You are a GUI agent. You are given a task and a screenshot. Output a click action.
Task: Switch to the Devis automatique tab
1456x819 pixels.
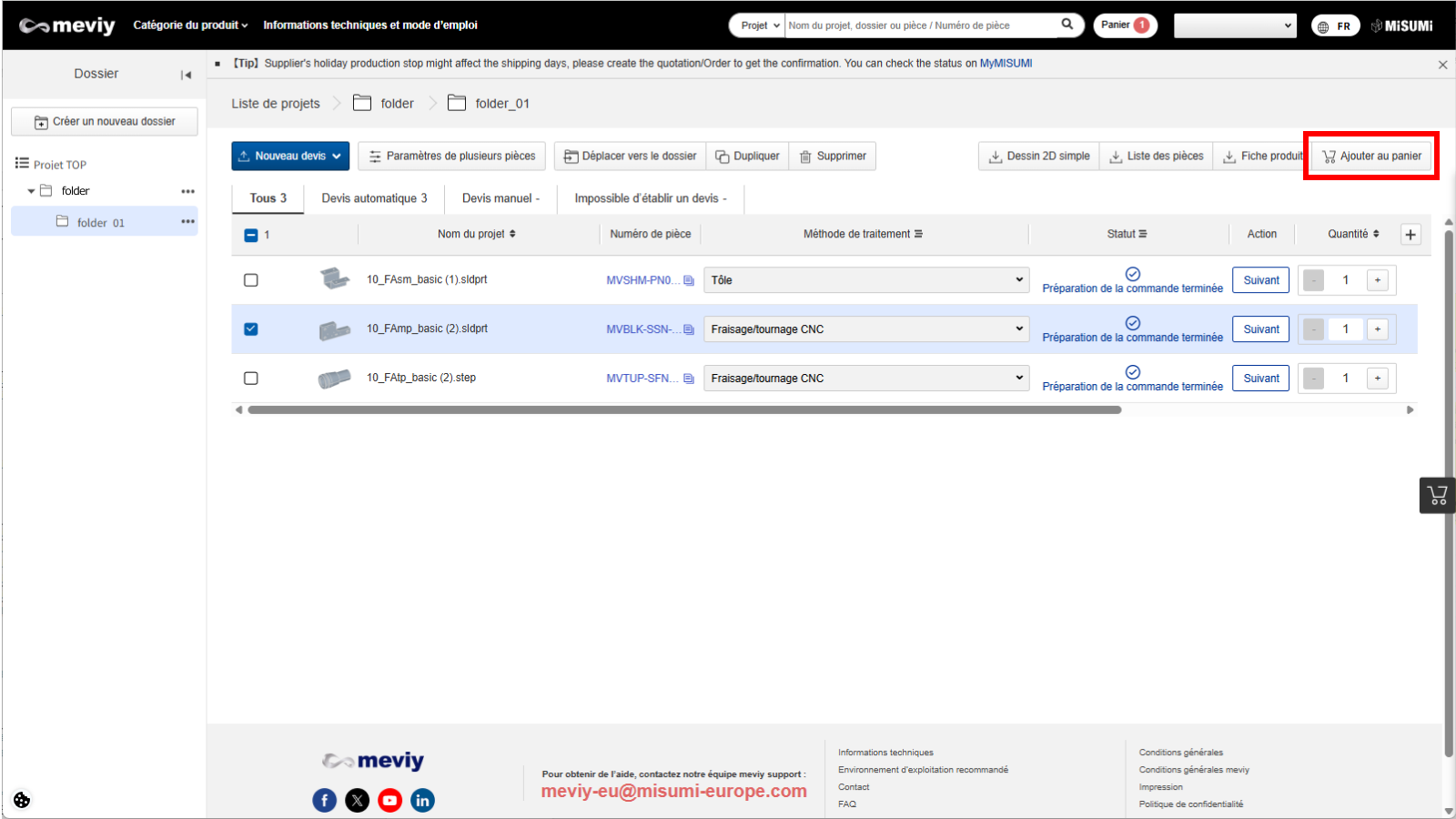coord(374,198)
